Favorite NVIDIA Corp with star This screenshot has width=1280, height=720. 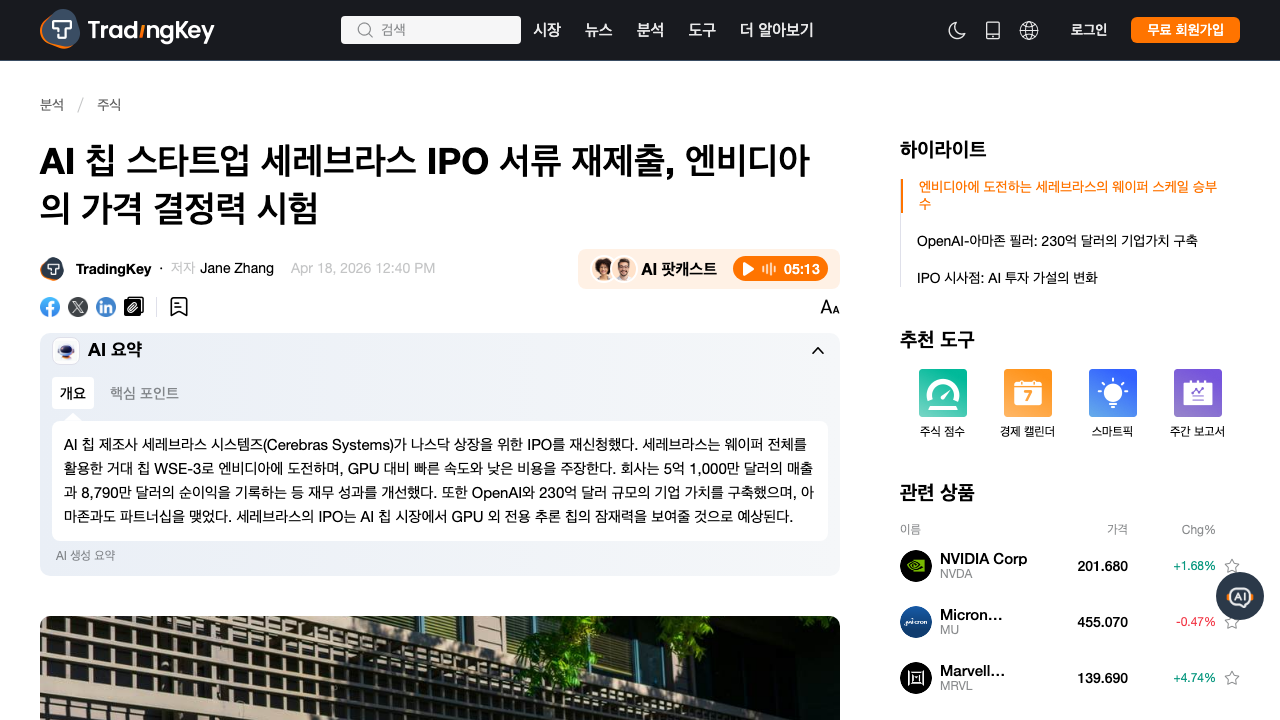[1232, 566]
